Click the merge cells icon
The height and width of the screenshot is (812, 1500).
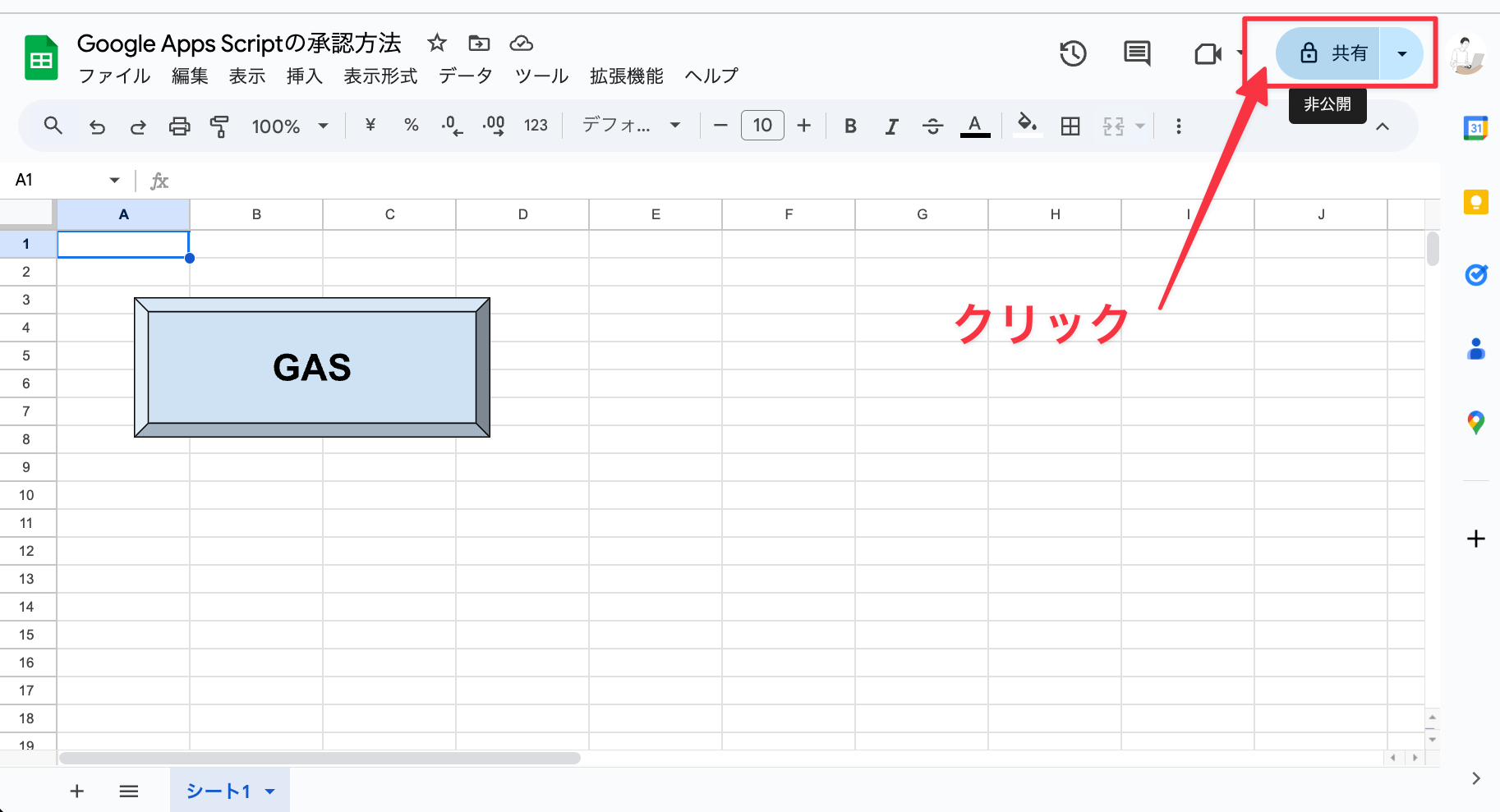(1113, 126)
